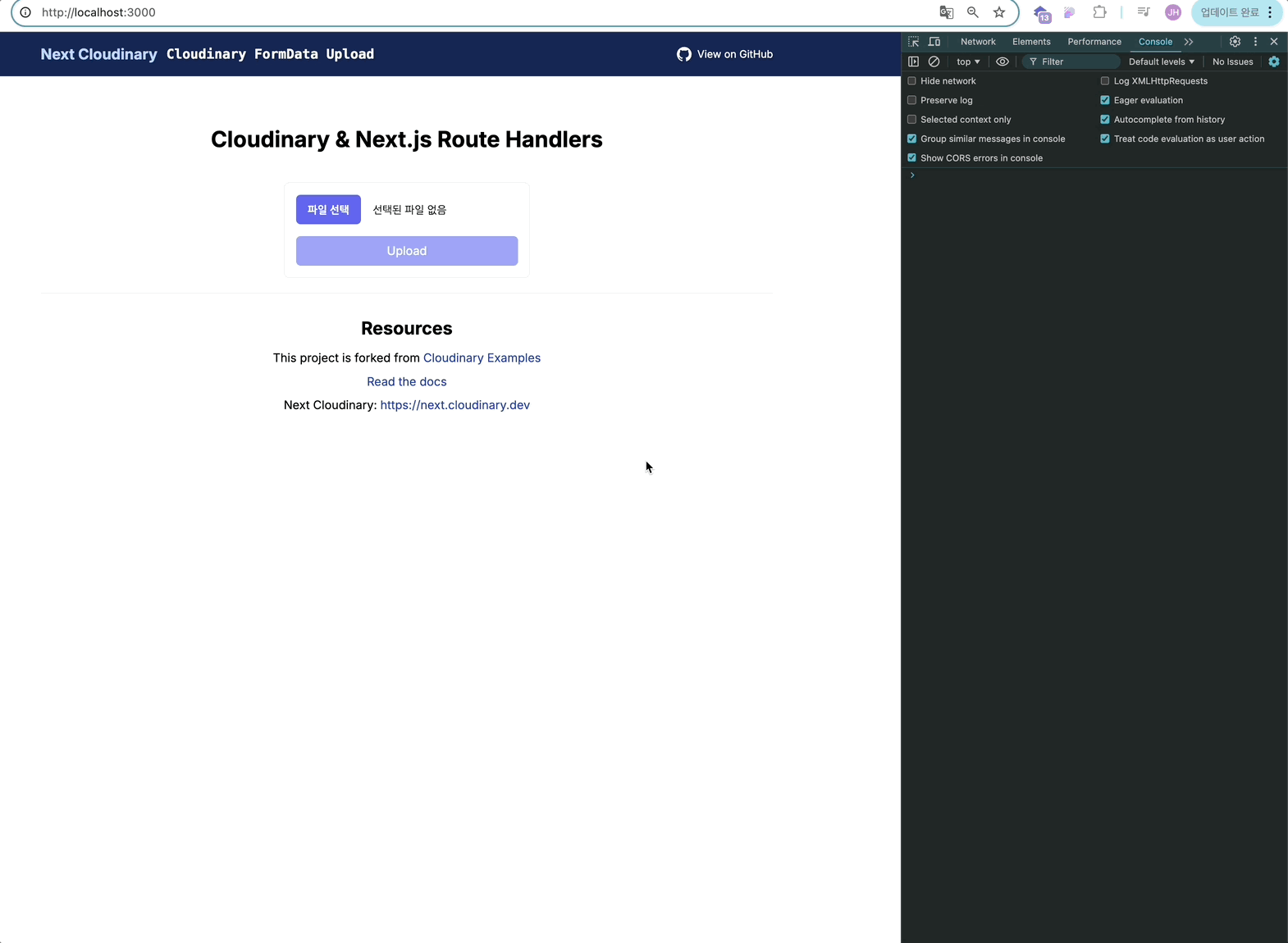Open DevTools customize three-dot menu
This screenshot has width=1288, height=943.
(1255, 42)
